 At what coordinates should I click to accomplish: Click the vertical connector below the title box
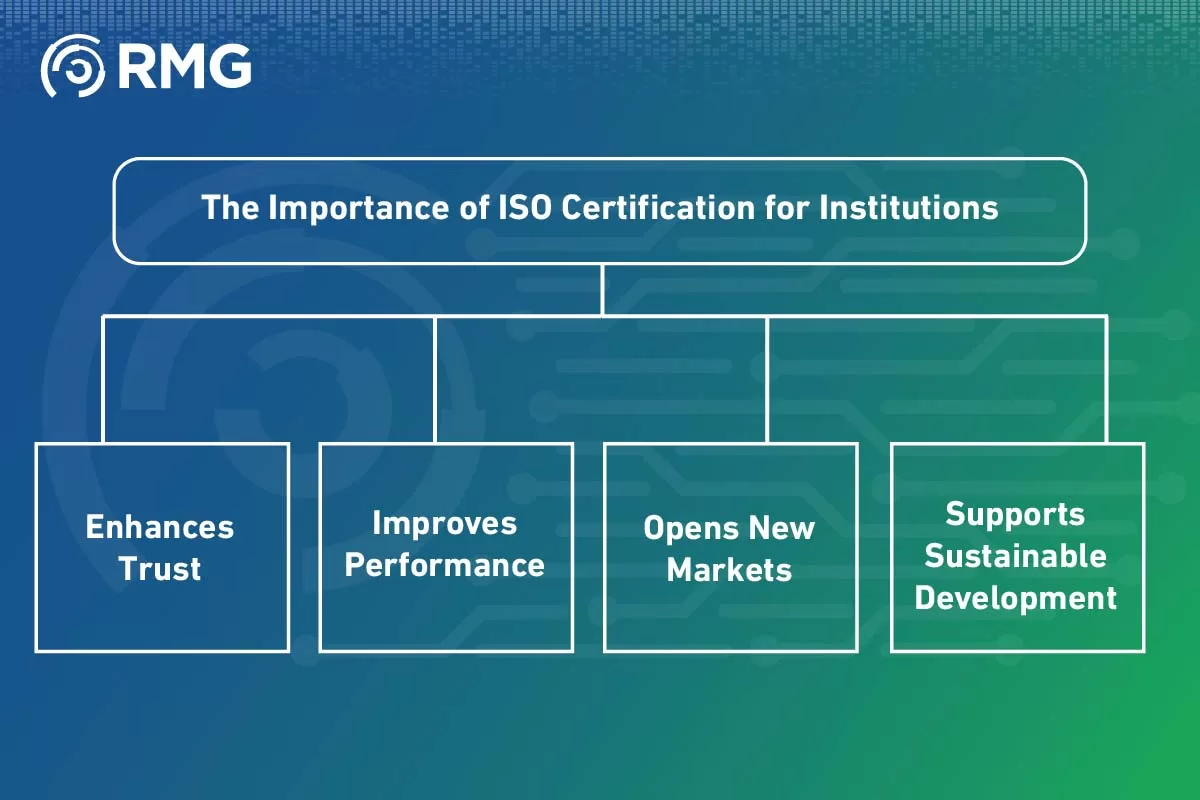pos(602,290)
